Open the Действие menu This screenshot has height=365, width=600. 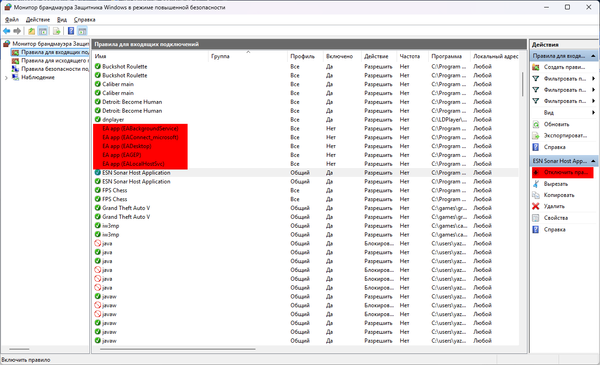point(38,20)
